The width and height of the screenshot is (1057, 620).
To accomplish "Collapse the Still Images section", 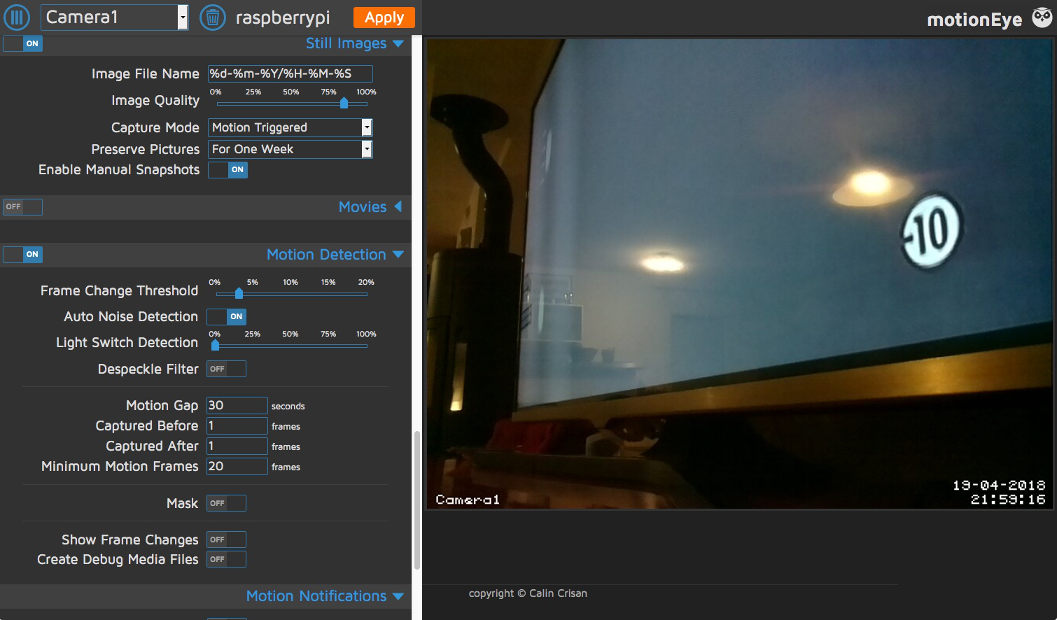I will tap(400, 43).
